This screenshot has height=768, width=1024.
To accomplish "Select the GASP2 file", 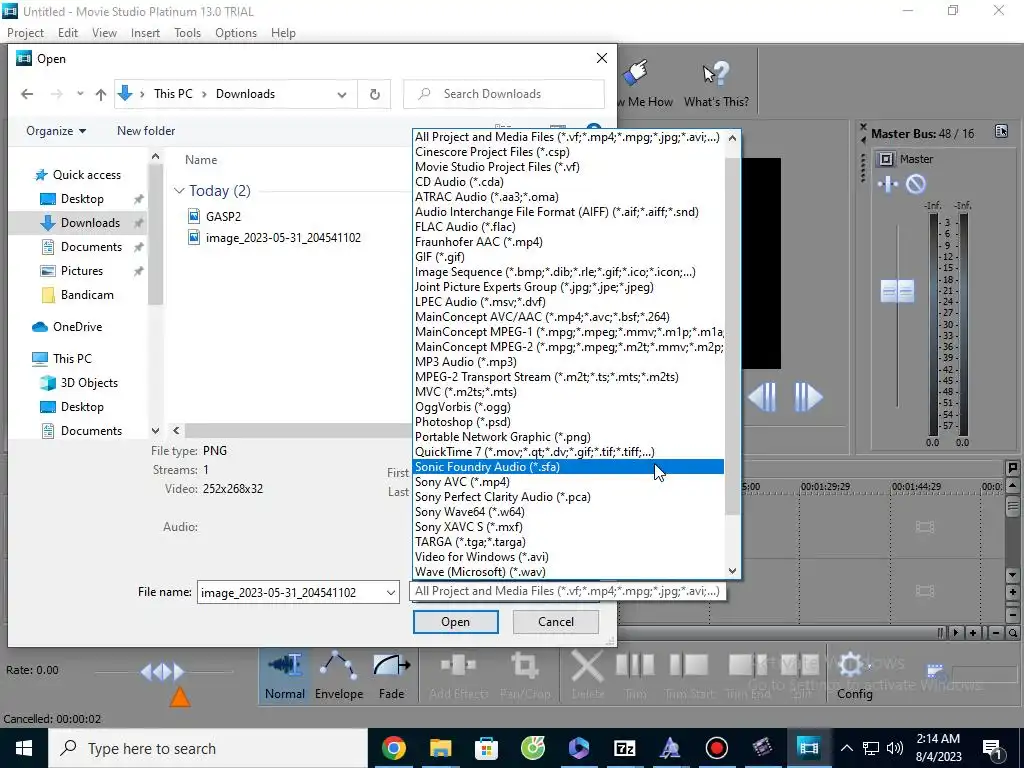I will click(223, 216).
